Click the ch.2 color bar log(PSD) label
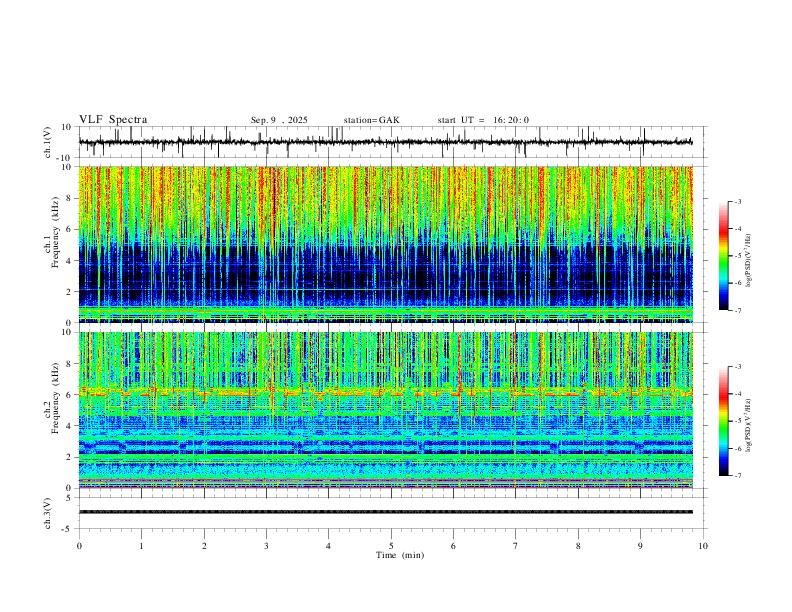 tap(749, 425)
